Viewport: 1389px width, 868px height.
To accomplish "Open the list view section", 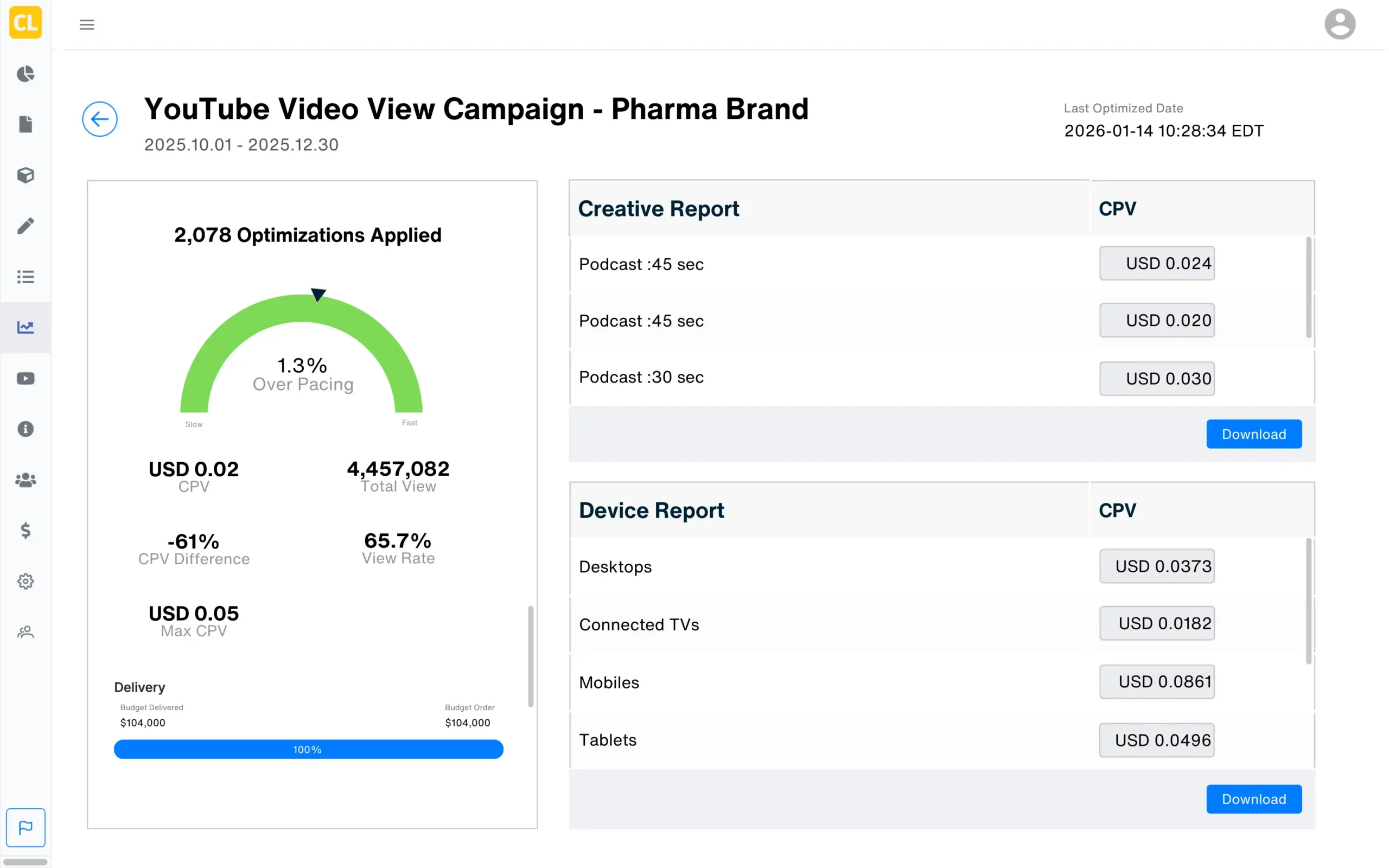I will 26,277.
